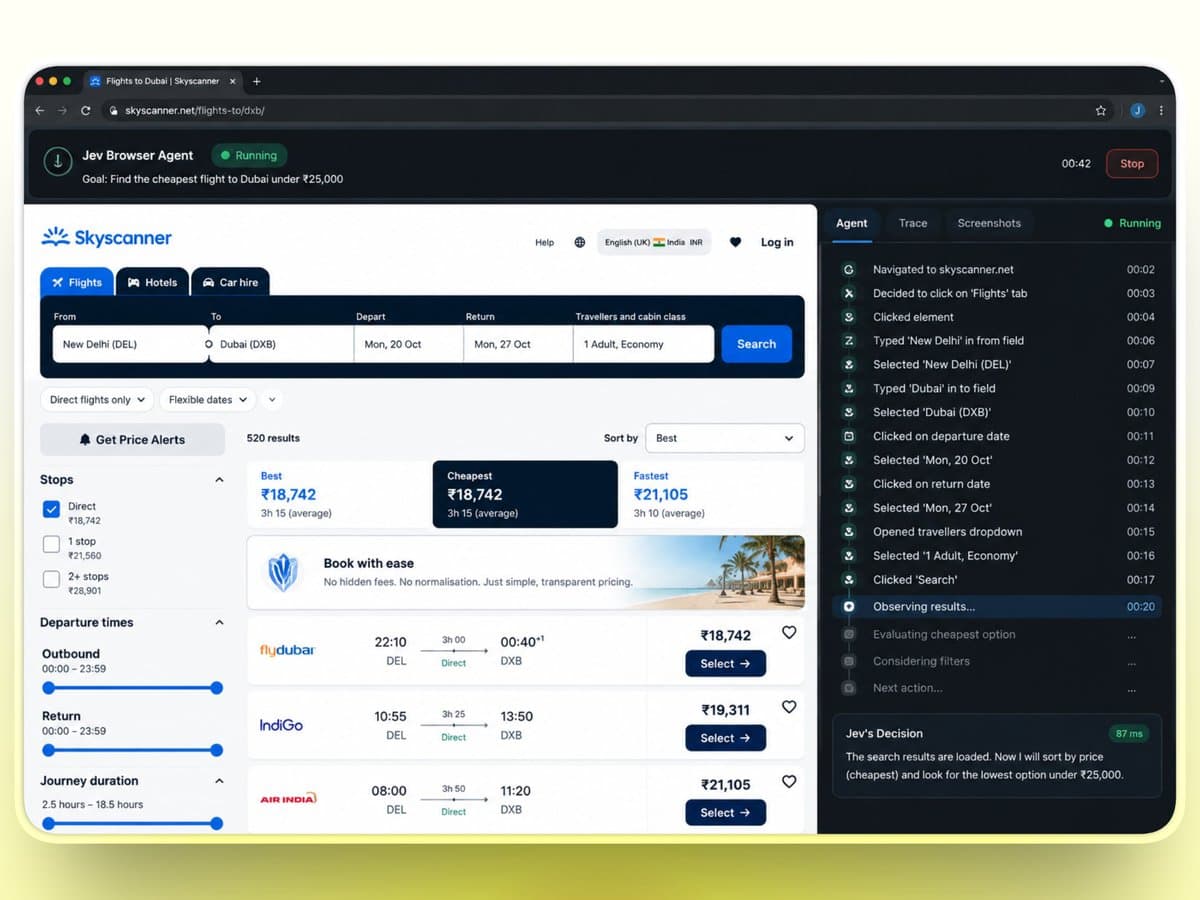
Task: Select the Cheapest results tab
Action: [525, 494]
